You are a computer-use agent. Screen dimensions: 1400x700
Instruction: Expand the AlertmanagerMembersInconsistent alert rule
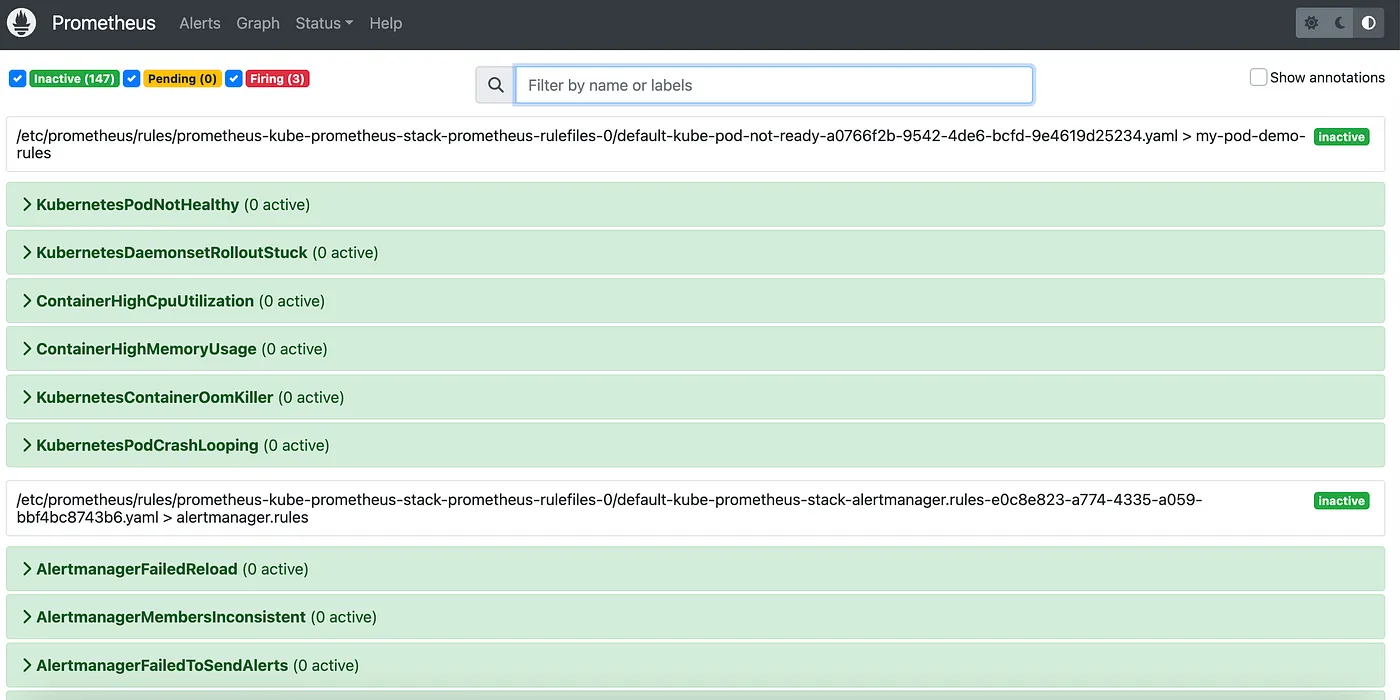pyautogui.click(x=695, y=617)
